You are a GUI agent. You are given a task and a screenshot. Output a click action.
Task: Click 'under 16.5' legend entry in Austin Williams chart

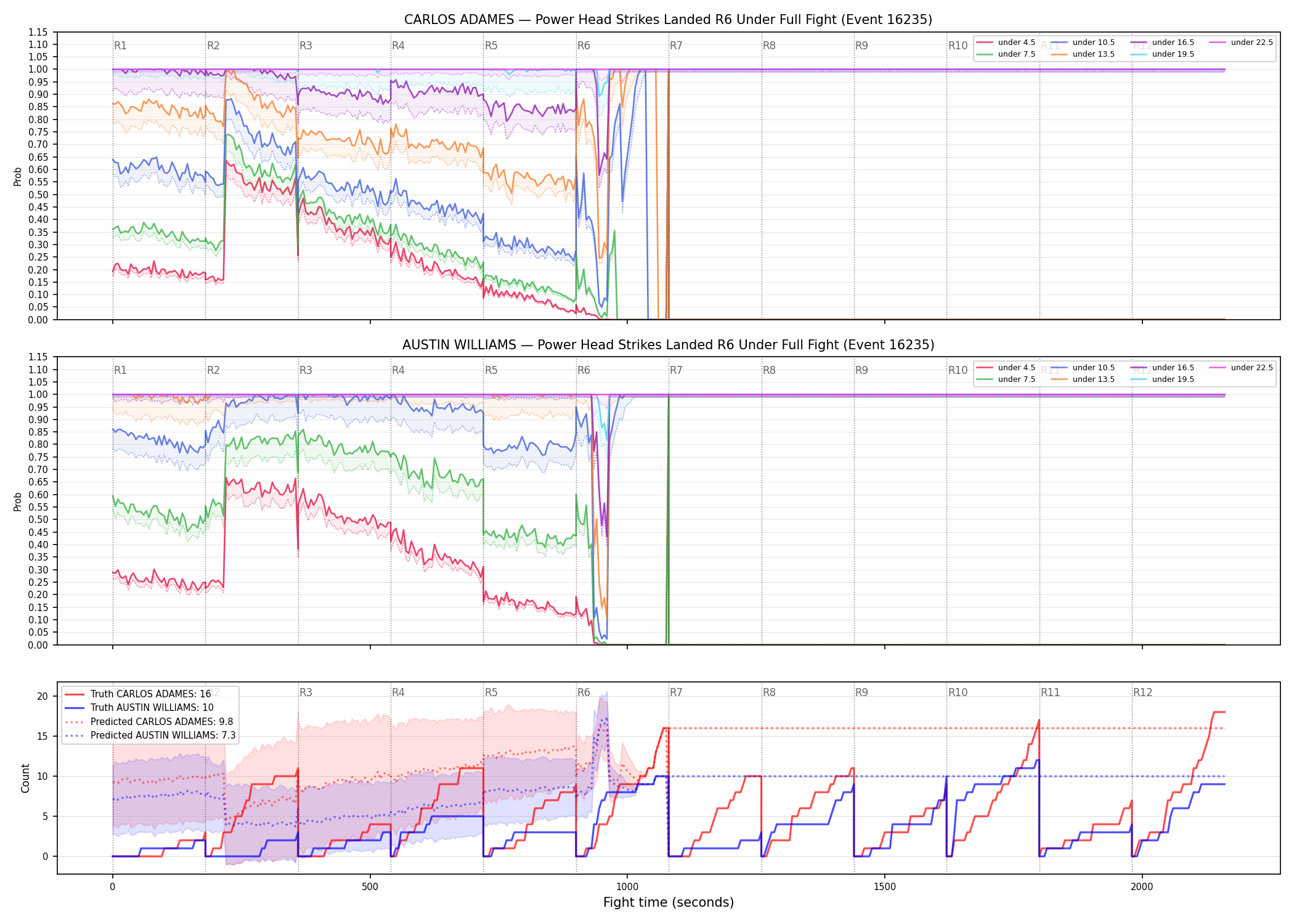tap(1162, 368)
